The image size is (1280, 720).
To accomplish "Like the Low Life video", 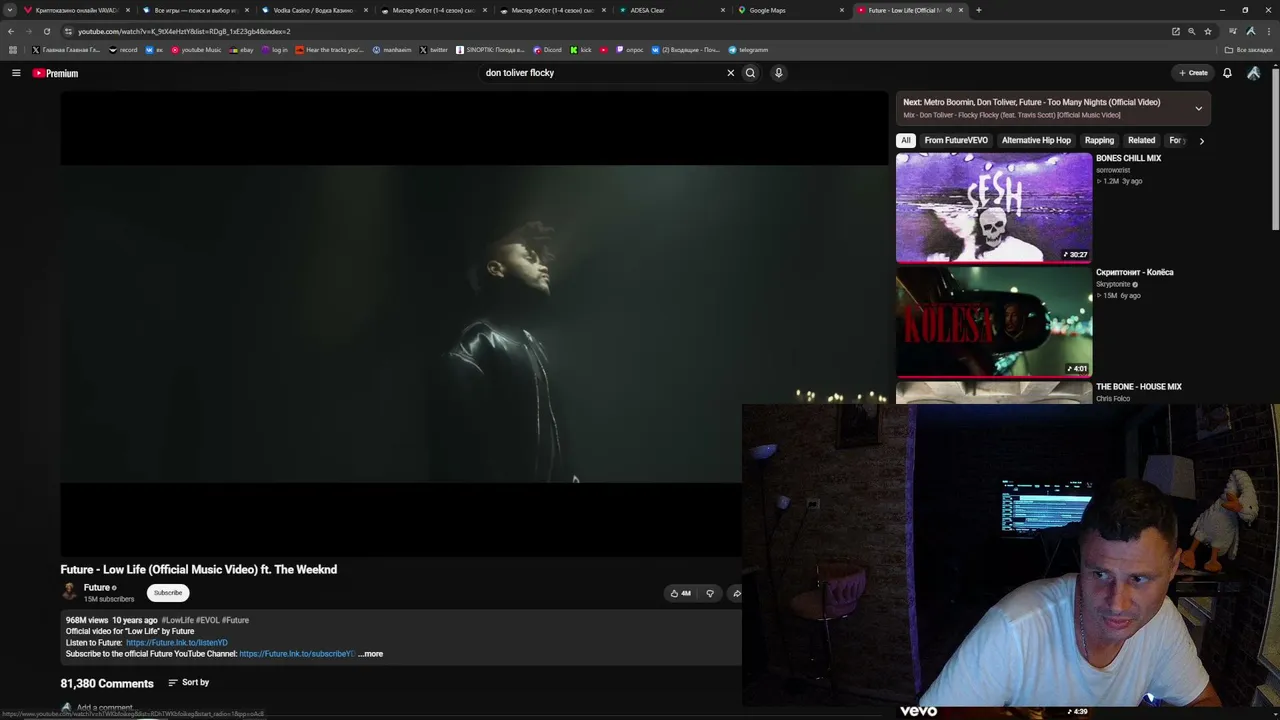I will click(x=680, y=593).
